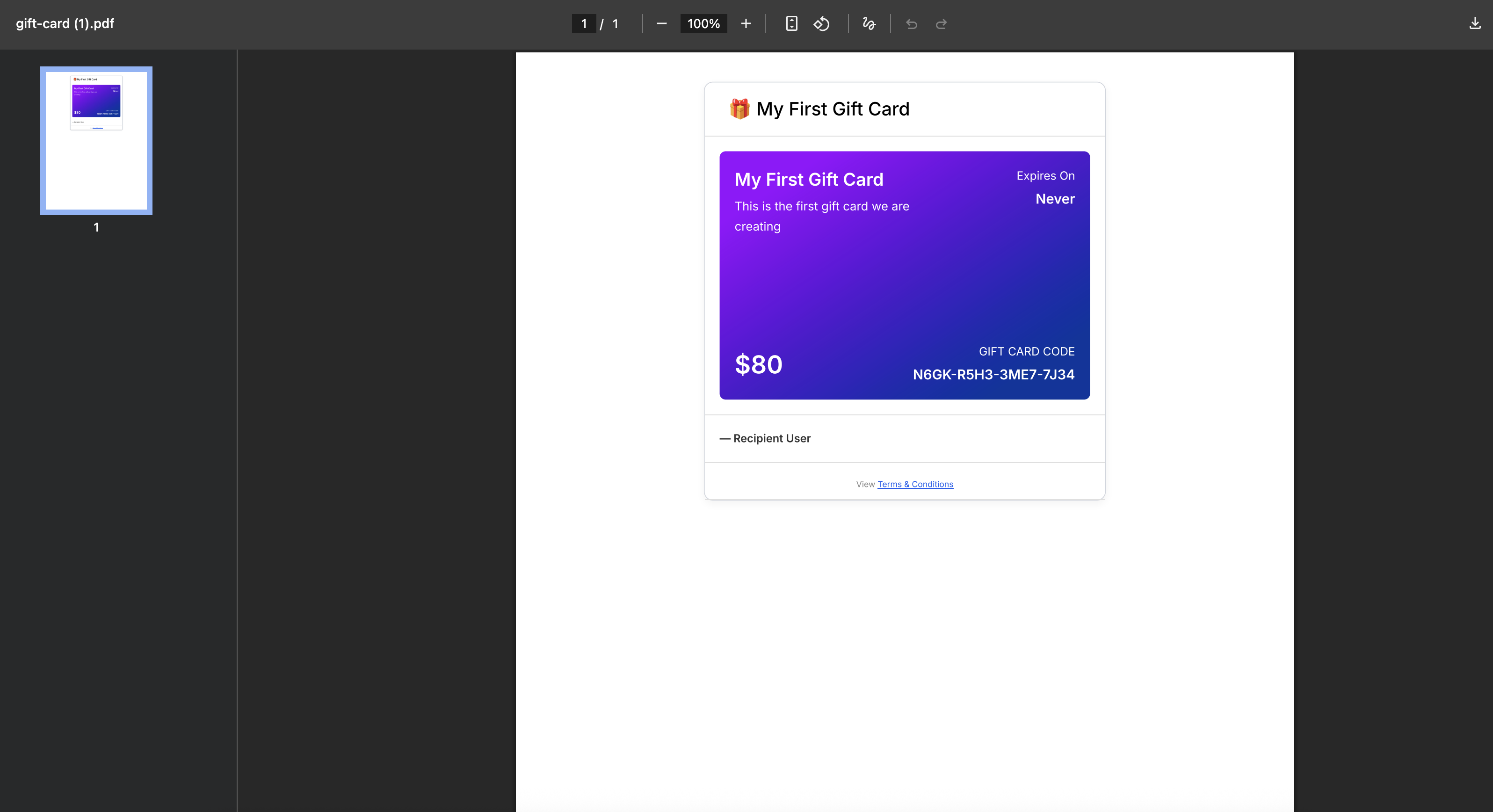Click the current page number field
This screenshot has width=1493, height=812.
pyautogui.click(x=584, y=24)
